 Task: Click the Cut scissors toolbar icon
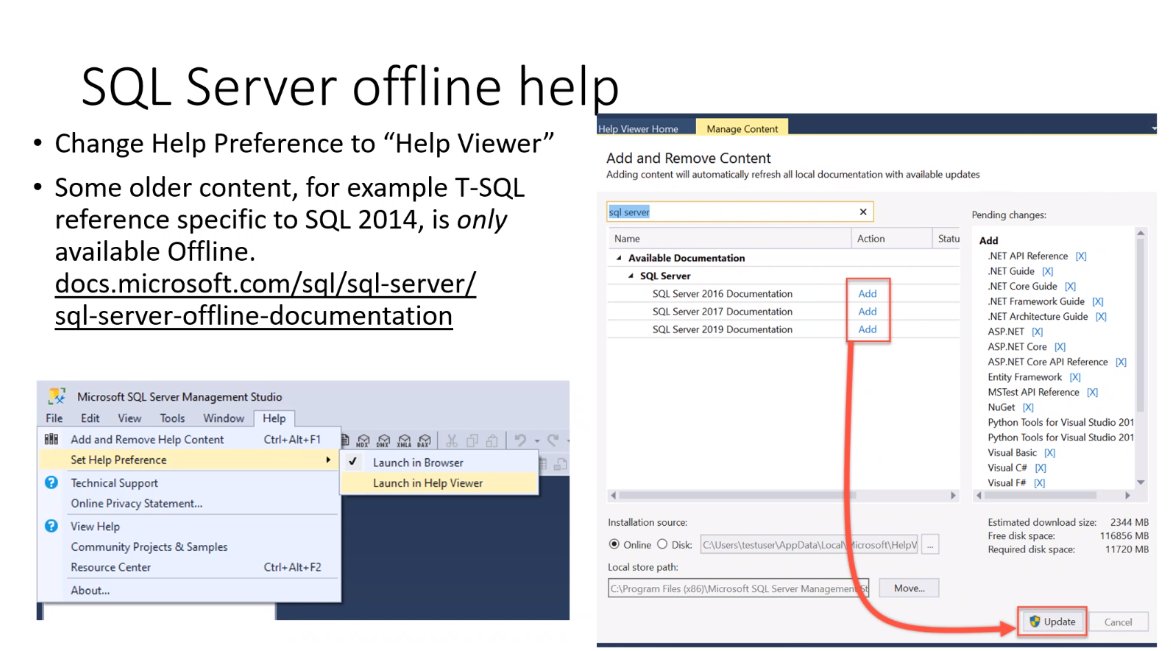point(451,440)
